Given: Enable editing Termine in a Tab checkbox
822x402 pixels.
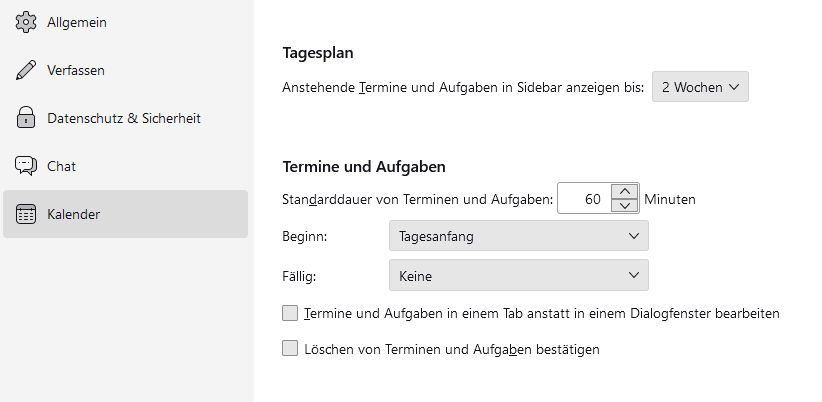Looking at the screenshot, I should 290,313.
